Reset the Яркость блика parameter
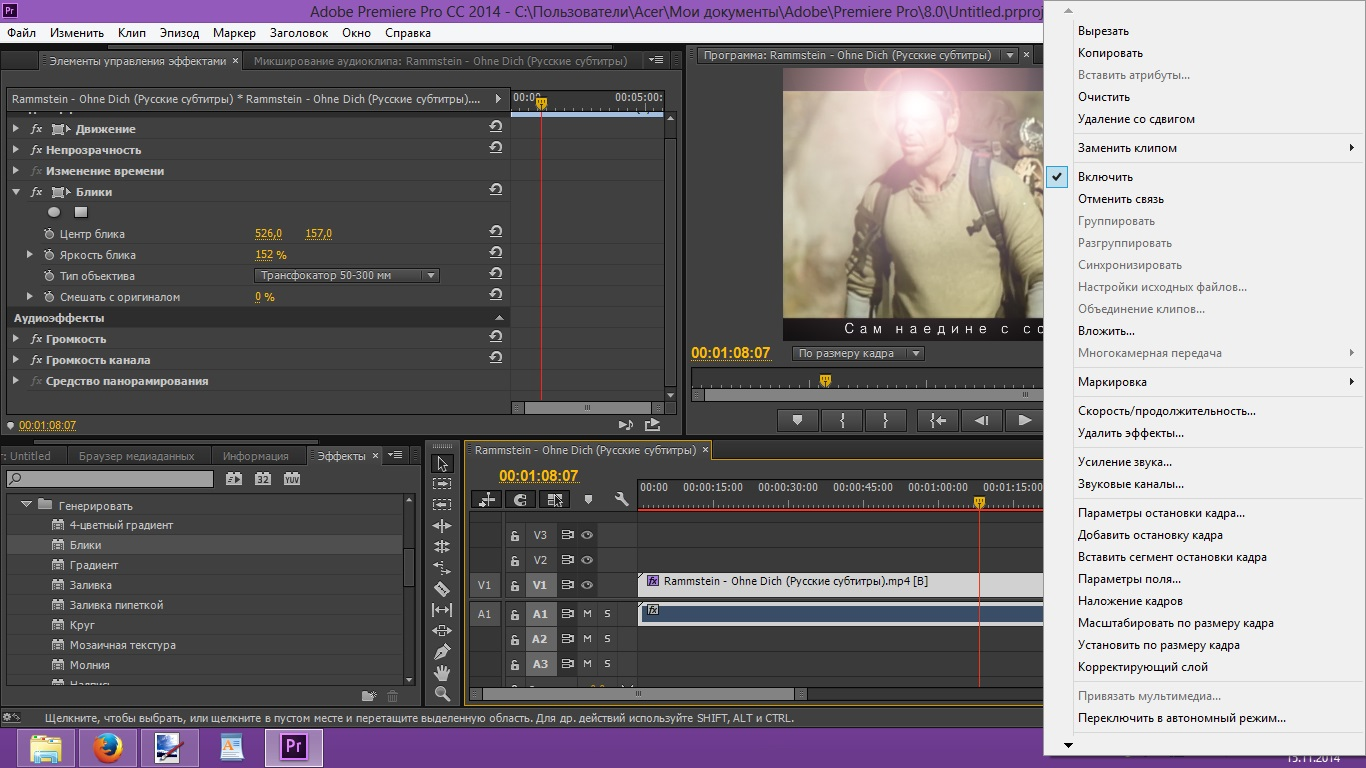1366x768 pixels. point(495,253)
